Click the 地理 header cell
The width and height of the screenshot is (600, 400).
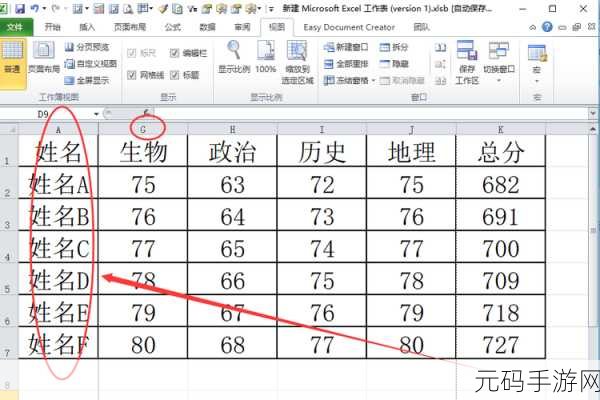click(411, 151)
